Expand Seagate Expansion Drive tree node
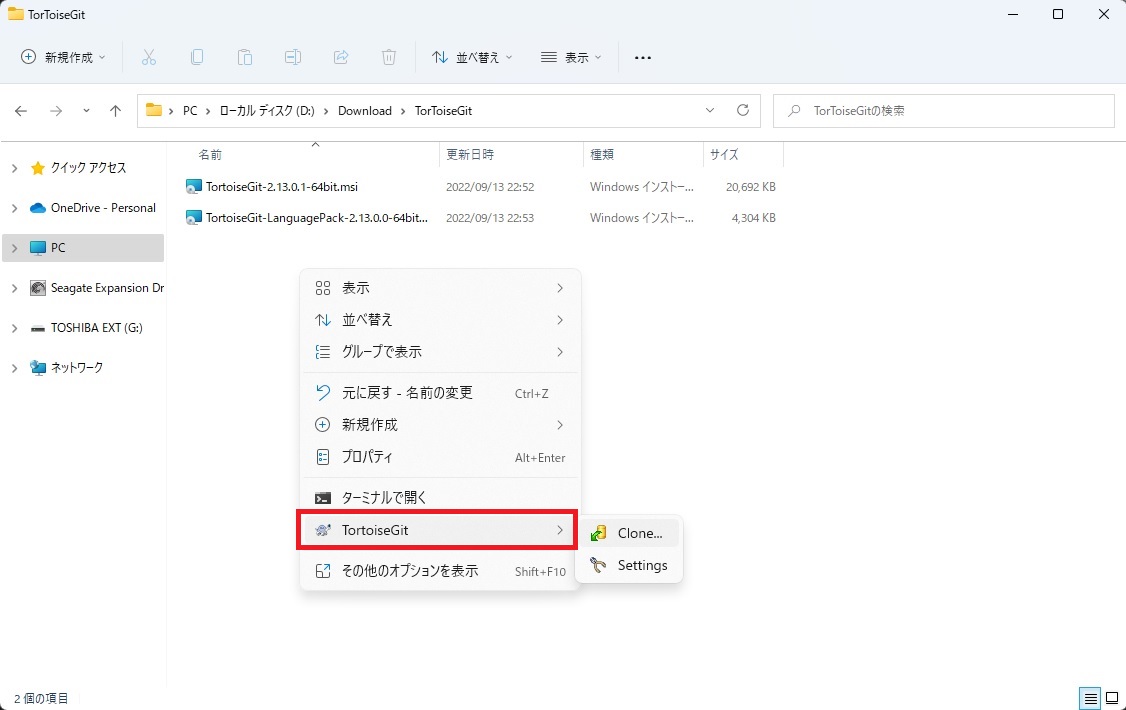This screenshot has height=710, width=1126. (x=14, y=289)
